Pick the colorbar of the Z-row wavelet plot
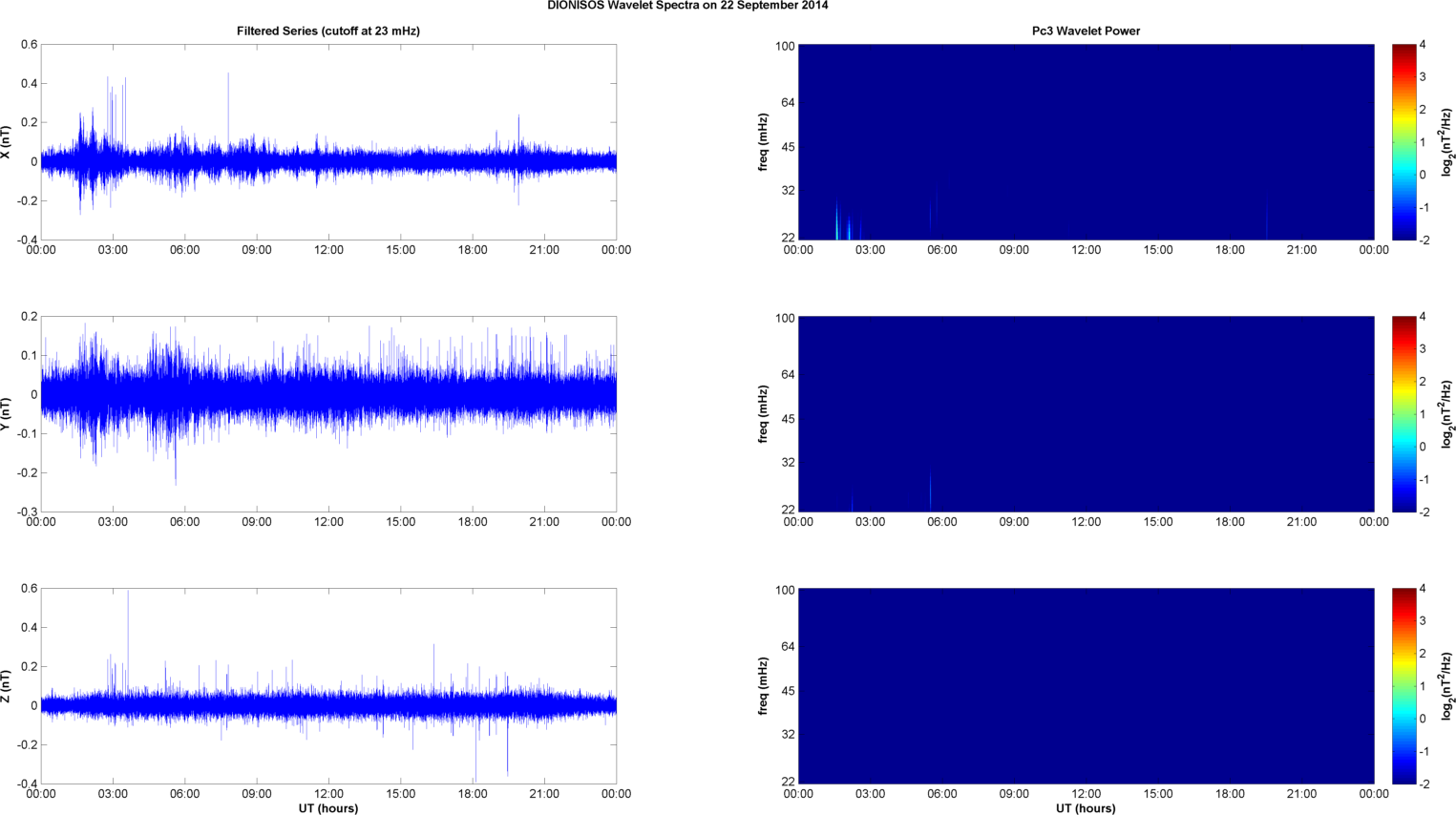The image size is (1456, 815). point(1403,686)
